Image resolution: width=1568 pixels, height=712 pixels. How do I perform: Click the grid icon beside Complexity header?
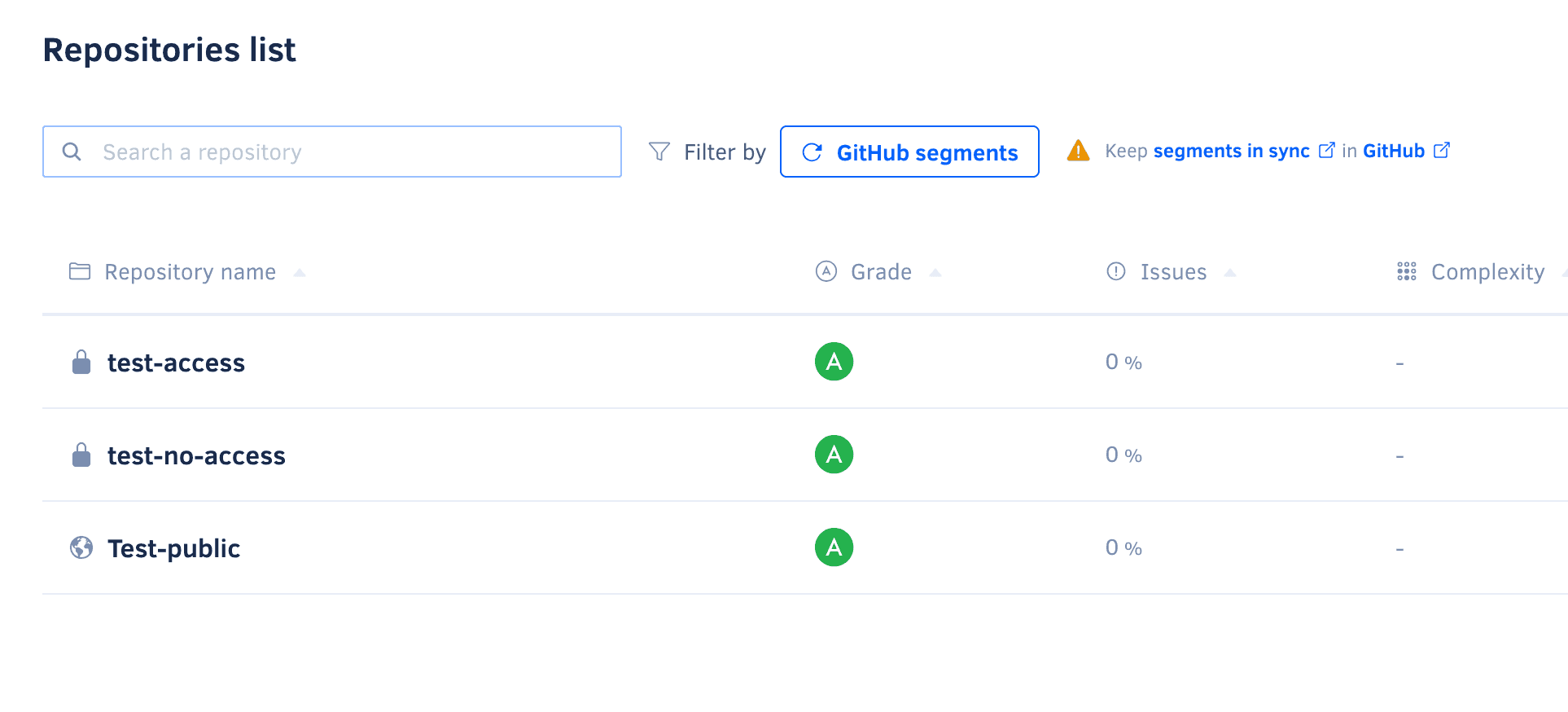pyautogui.click(x=1406, y=271)
